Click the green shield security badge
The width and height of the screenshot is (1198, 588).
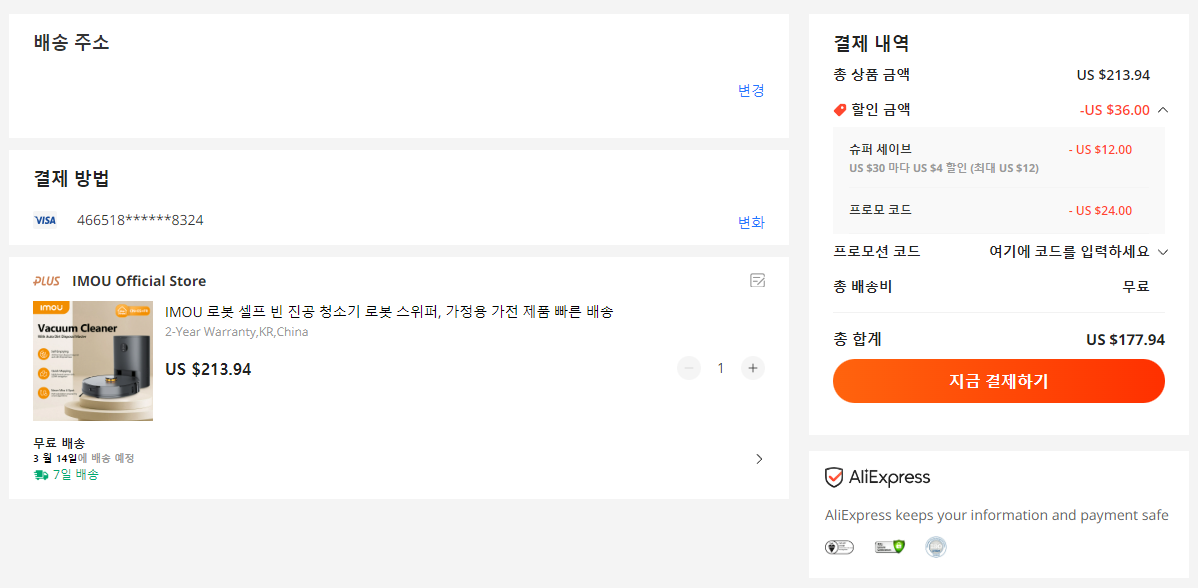[890, 547]
